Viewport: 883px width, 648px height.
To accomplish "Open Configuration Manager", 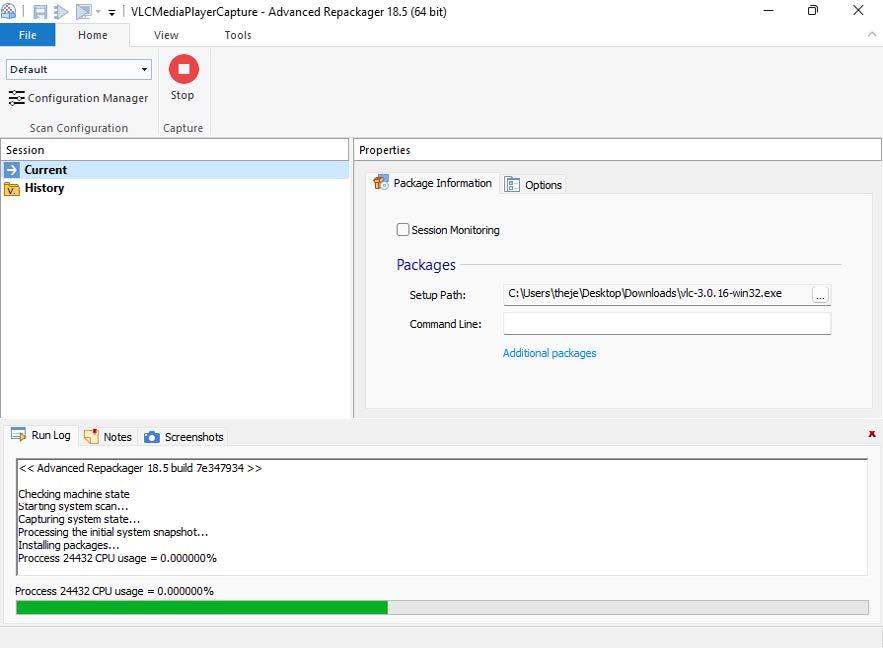I will (x=78, y=98).
